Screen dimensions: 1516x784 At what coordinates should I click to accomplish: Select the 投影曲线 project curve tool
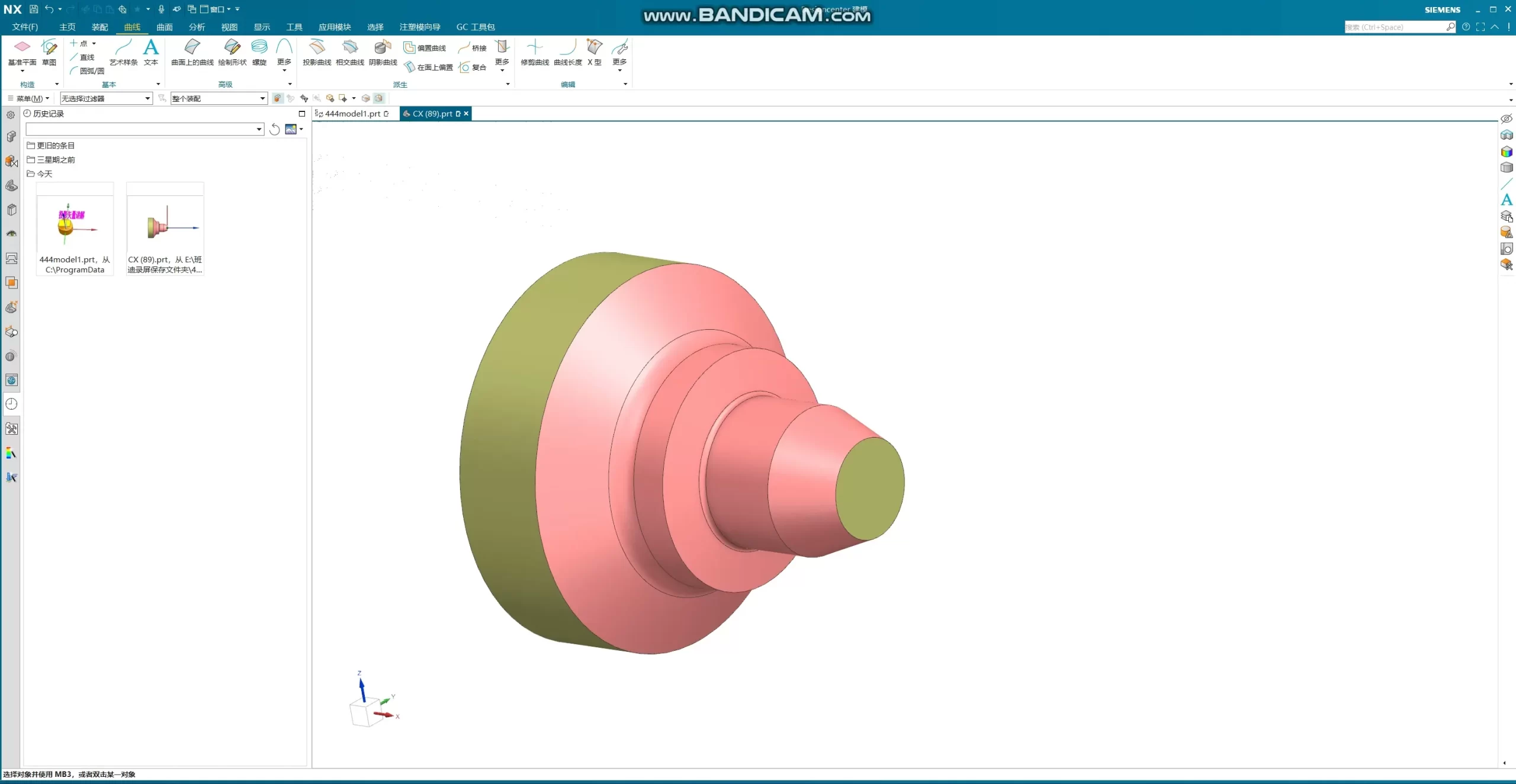[x=317, y=51]
